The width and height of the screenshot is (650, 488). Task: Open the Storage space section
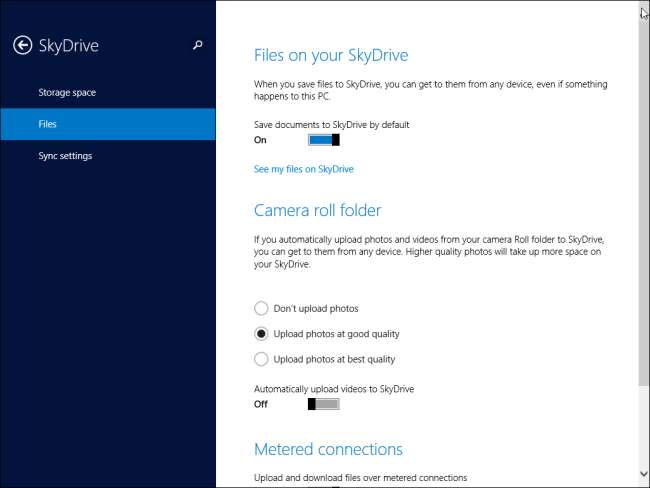point(67,93)
